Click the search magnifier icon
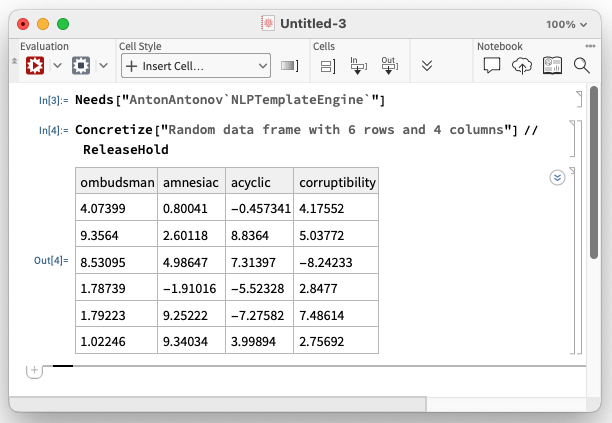 582,66
